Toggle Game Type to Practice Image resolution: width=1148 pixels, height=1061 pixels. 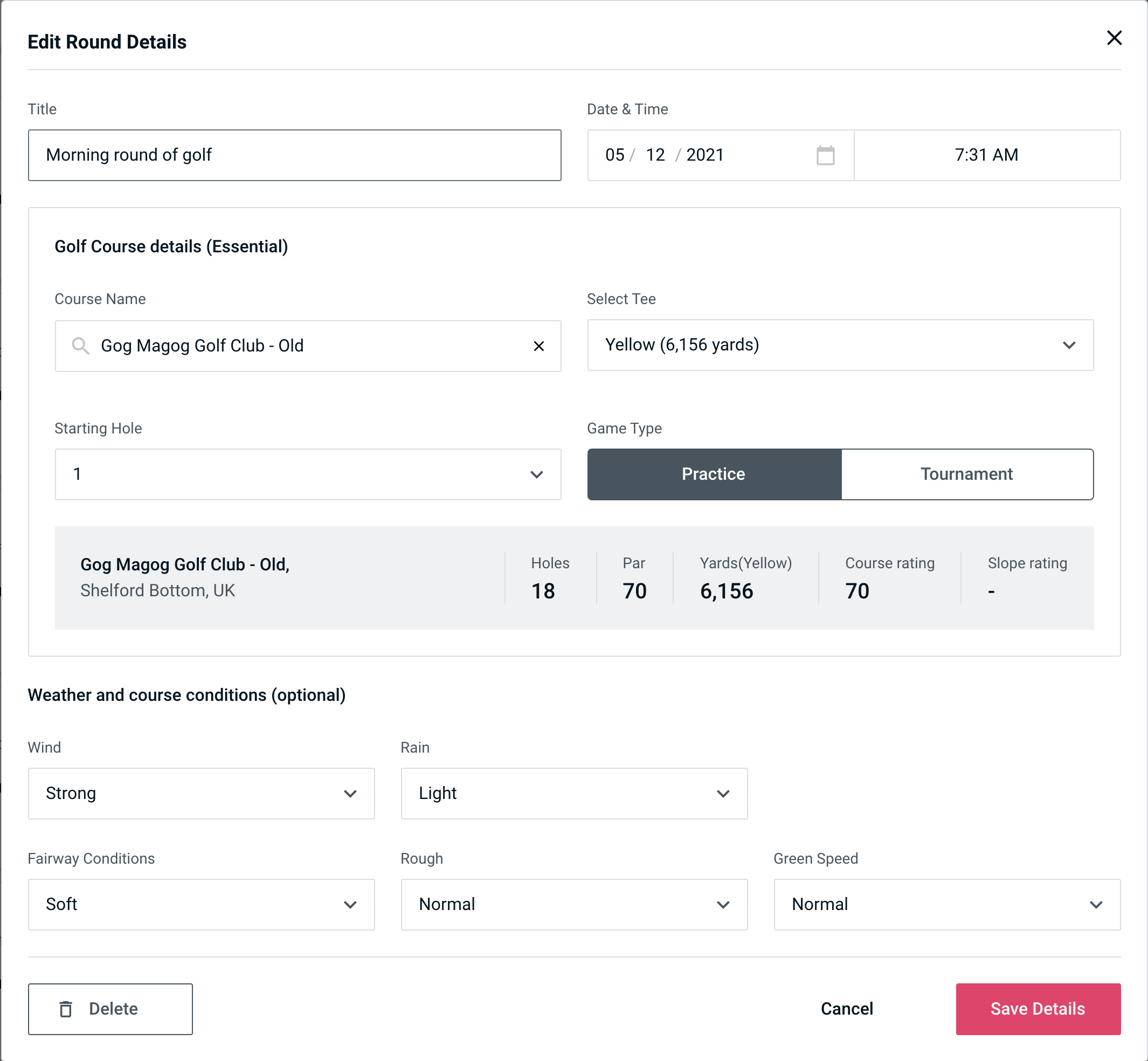(x=714, y=474)
